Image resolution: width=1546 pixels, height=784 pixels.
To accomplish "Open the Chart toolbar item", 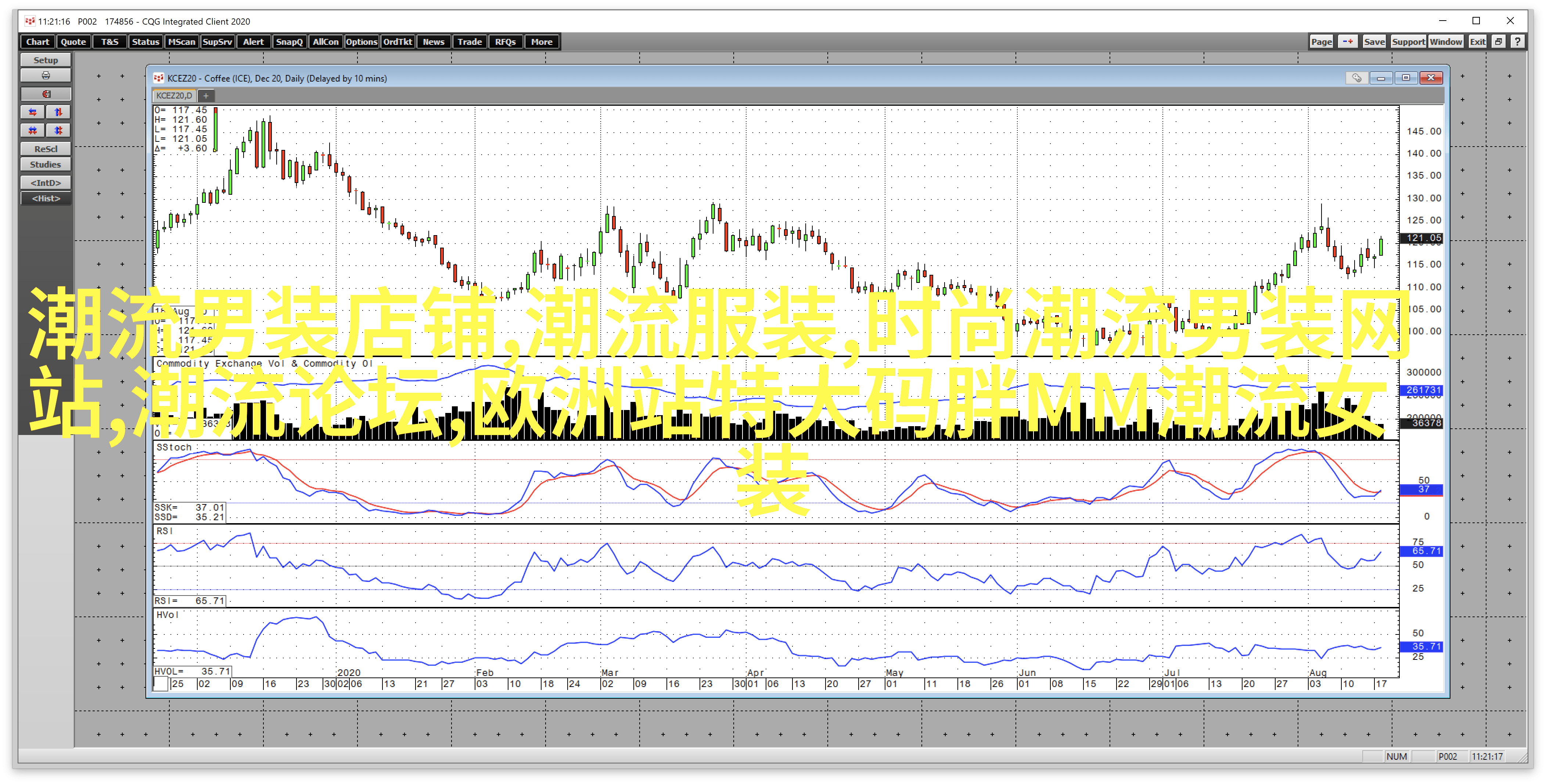I will (37, 42).
